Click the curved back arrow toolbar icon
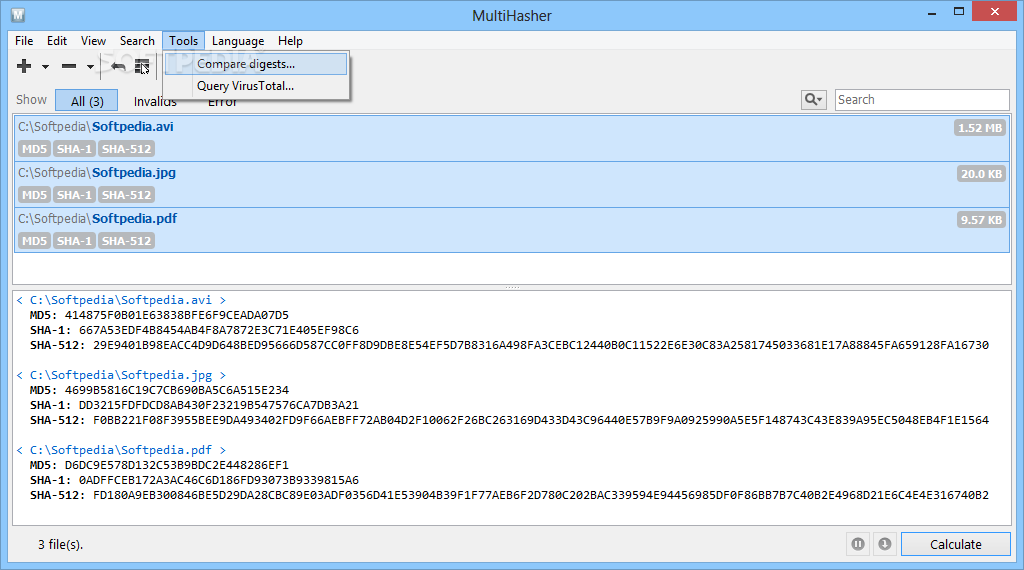 click(x=118, y=66)
